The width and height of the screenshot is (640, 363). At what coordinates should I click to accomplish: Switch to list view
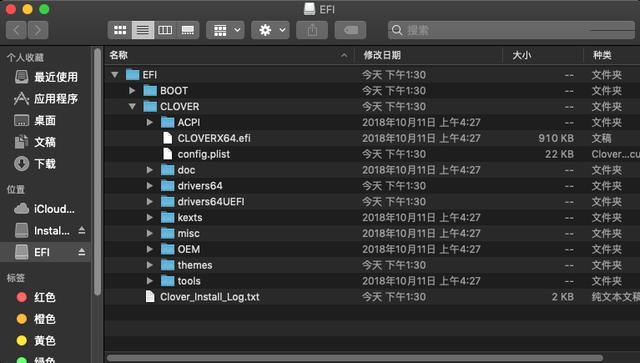(x=143, y=30)
